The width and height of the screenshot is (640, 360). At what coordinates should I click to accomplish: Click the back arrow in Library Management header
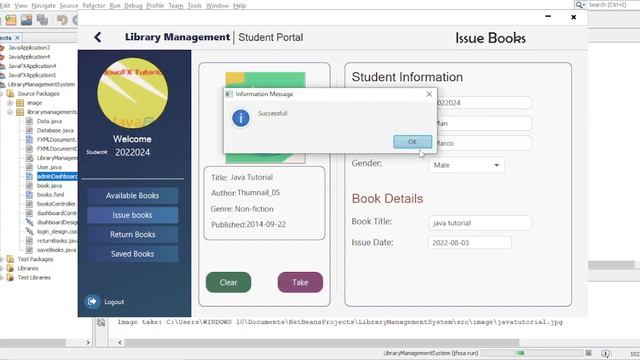pos(98,38)
